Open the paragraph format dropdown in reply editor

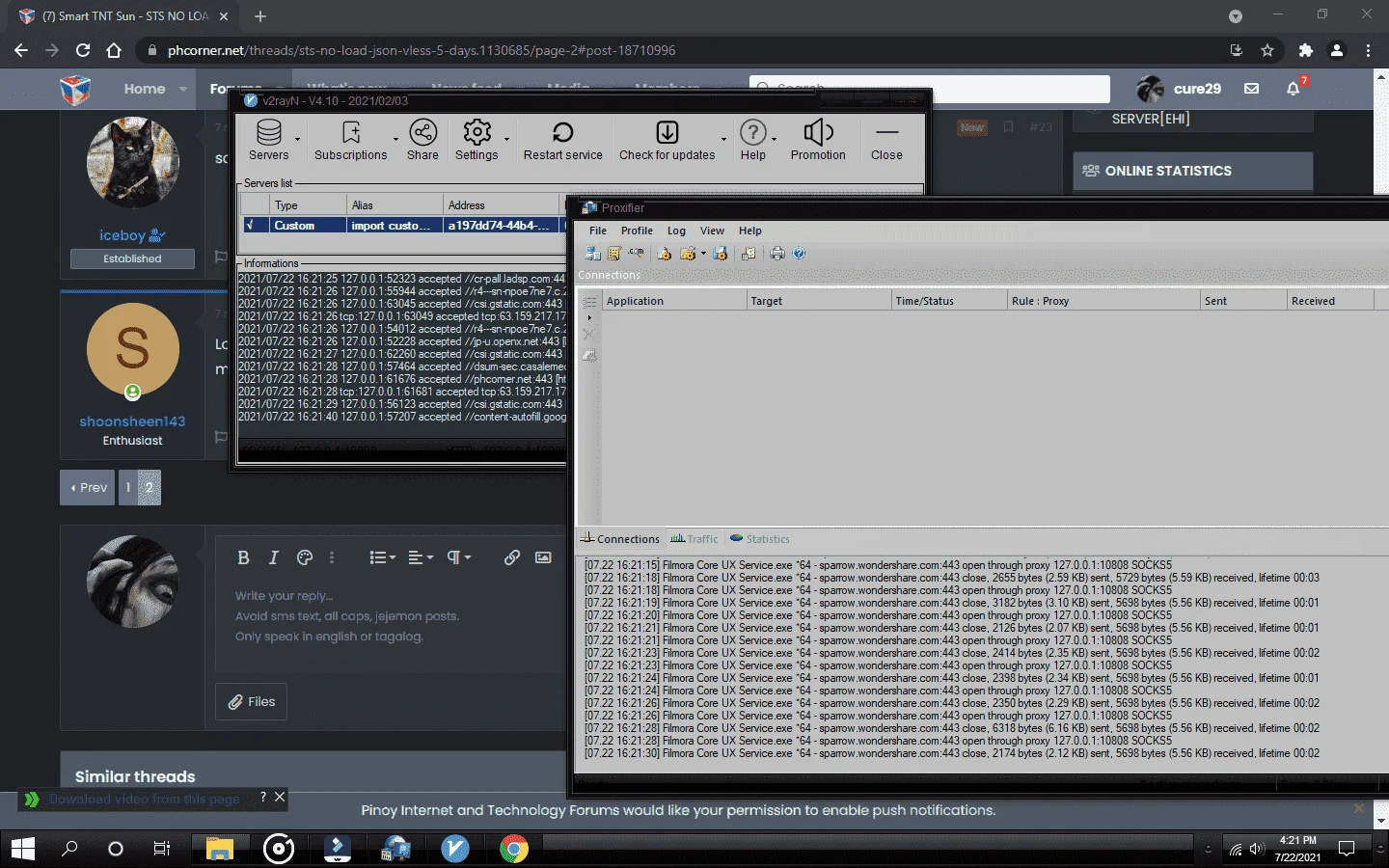click(458, 557)
